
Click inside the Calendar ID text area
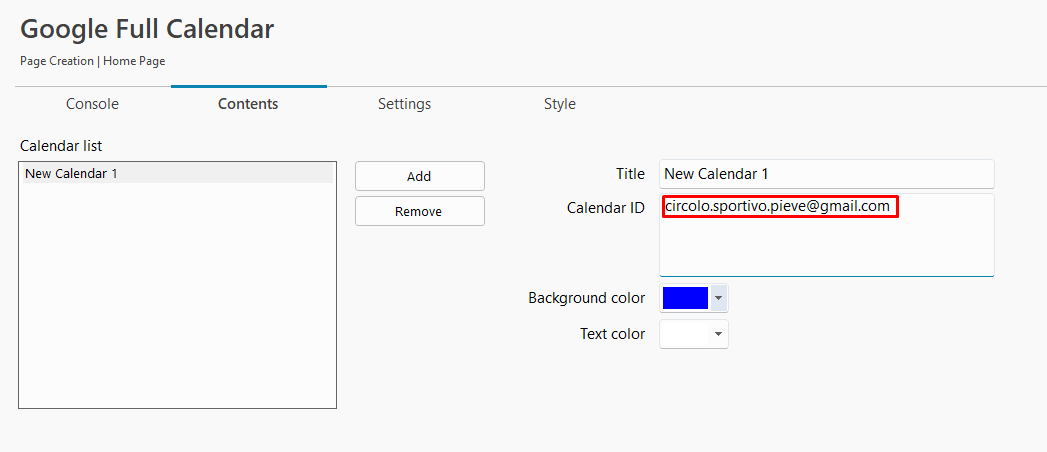(827, 235)
